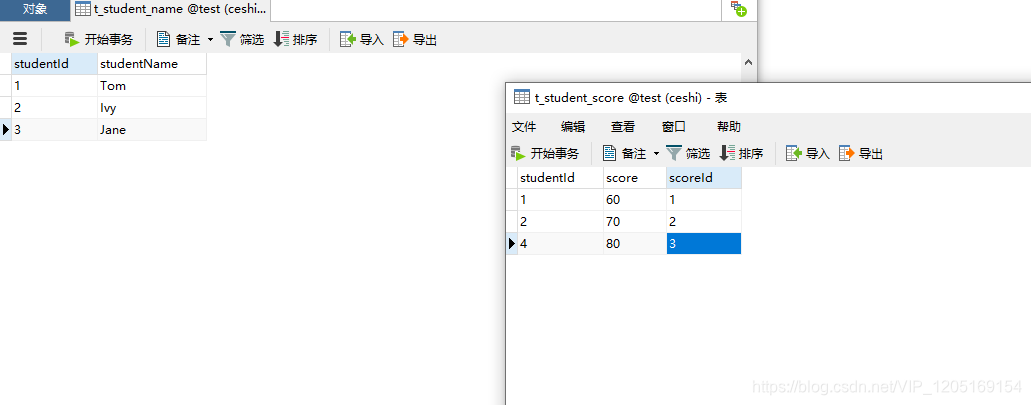1031x405 pixels.
Task: Click 开始事务 in the t_student_score window
Action: click(545, 154)
